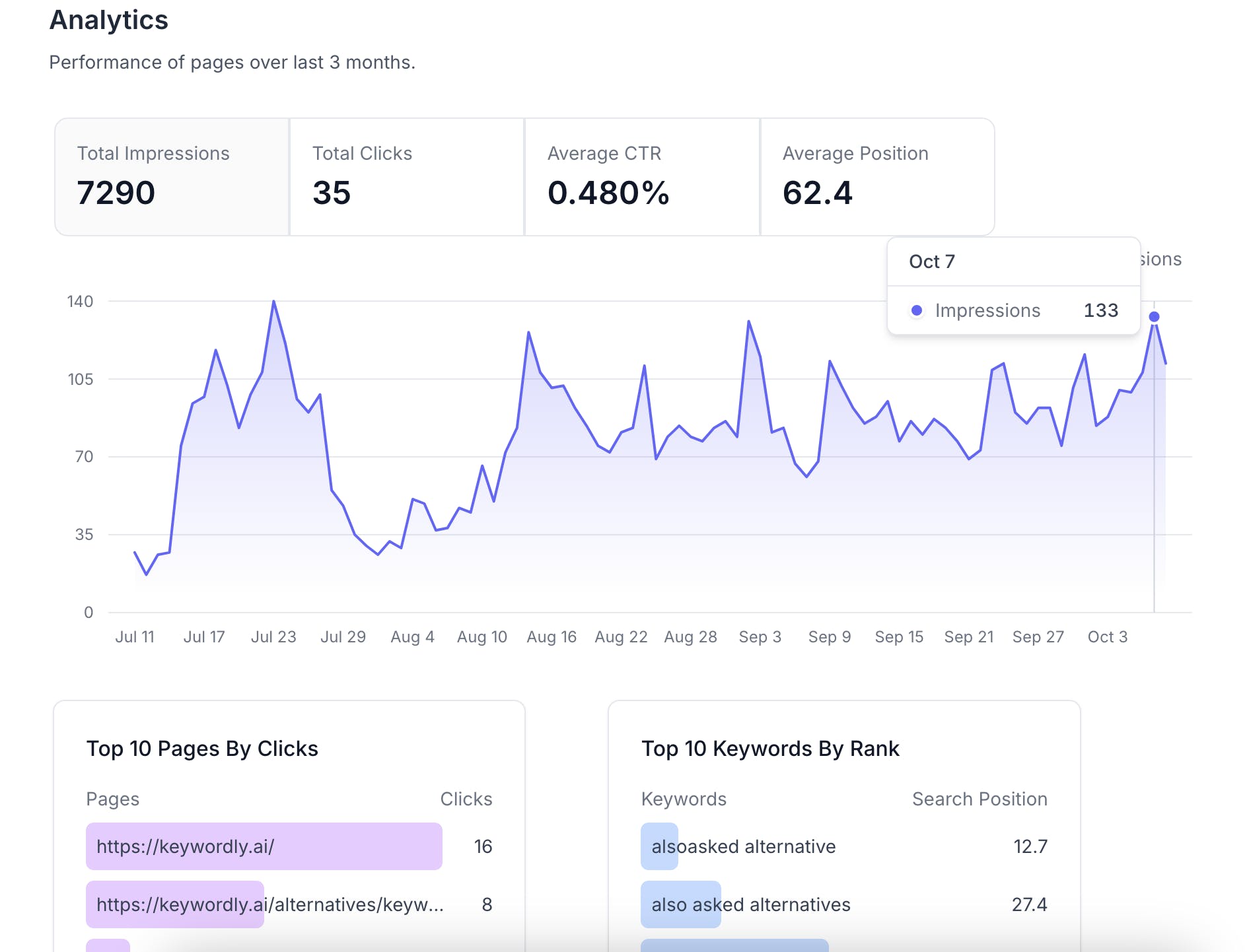Click the Keywords column header
This screenshot has height=952, width=1251.
684,799
